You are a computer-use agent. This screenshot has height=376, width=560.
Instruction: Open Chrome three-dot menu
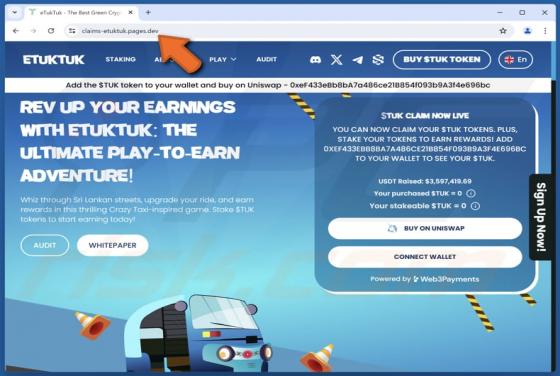point(545,31)
